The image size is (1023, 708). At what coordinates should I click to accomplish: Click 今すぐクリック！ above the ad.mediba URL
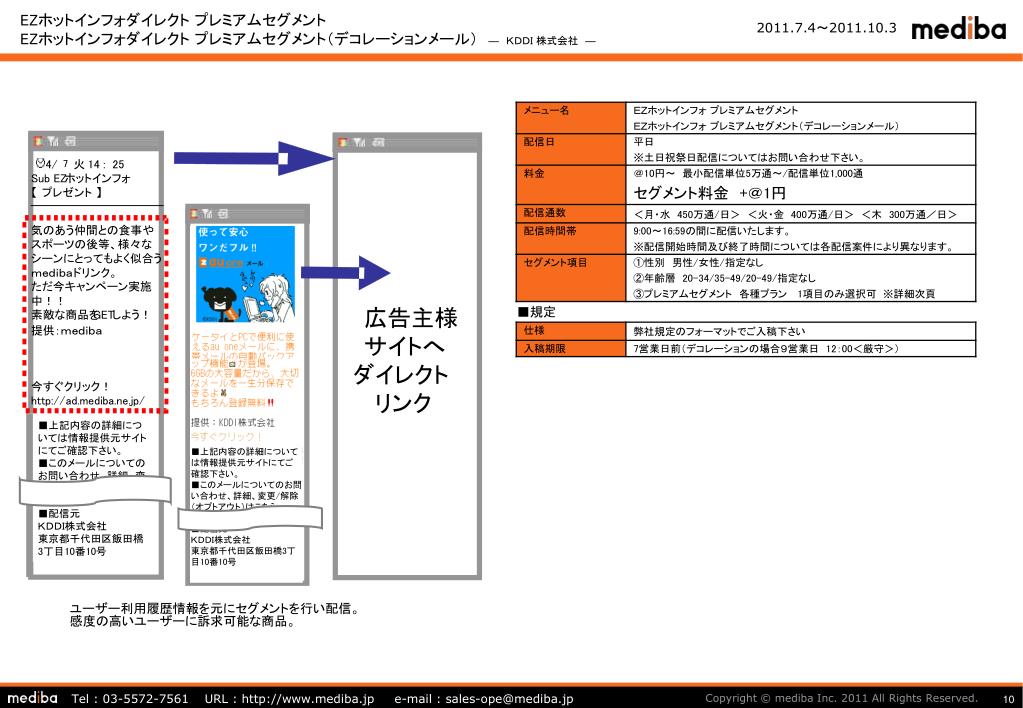[70, 386]
